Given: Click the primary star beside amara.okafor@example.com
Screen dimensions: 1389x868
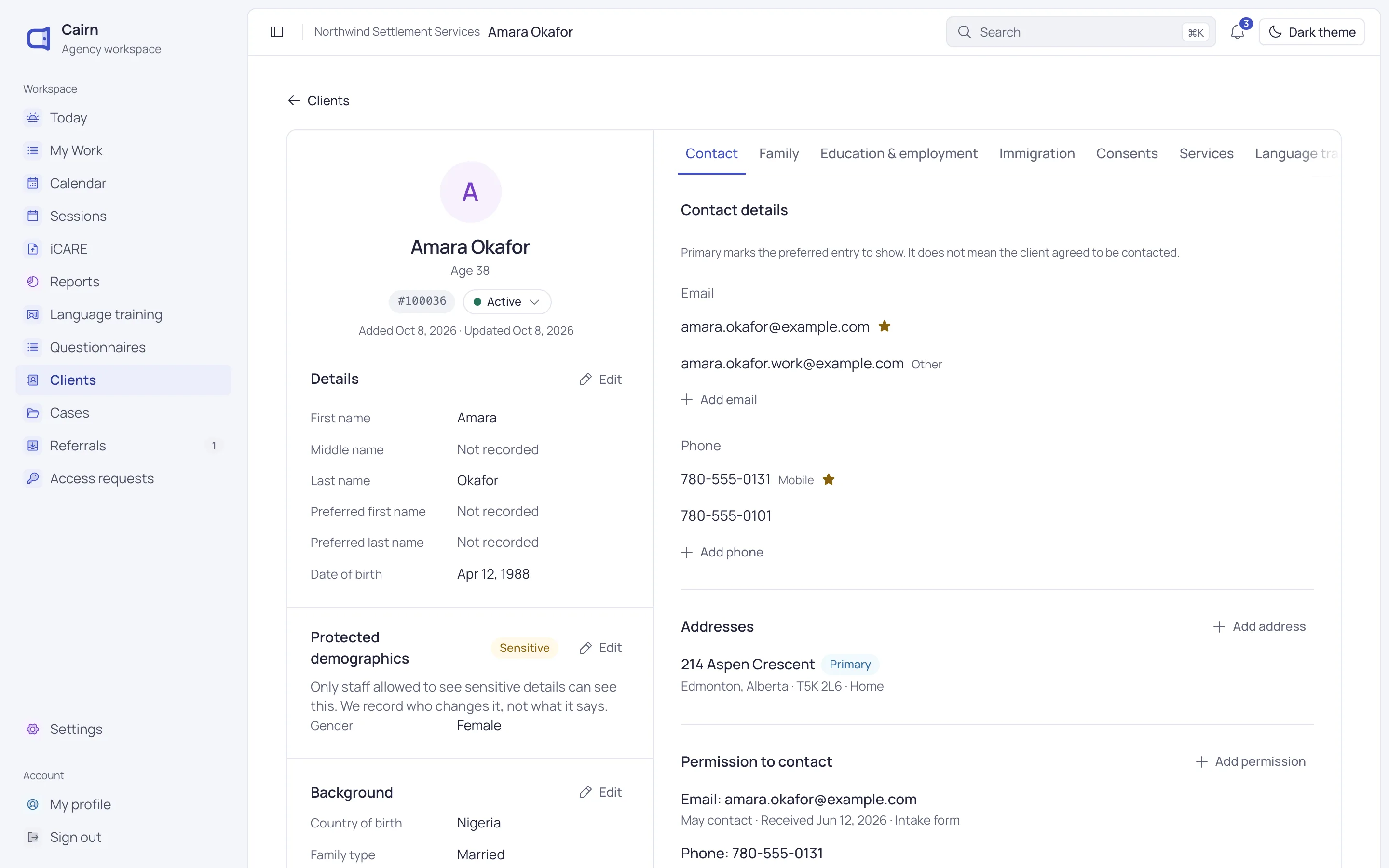Looking at the screenshot, I should pos(885,326).
